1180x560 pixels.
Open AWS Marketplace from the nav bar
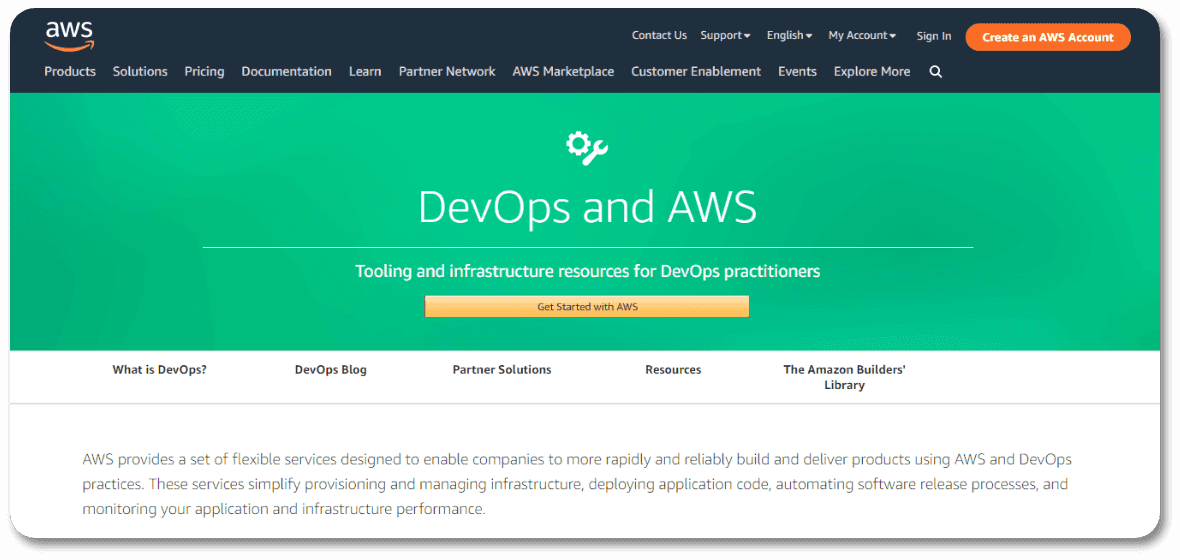pyautogui.click(x=563, y=72)
